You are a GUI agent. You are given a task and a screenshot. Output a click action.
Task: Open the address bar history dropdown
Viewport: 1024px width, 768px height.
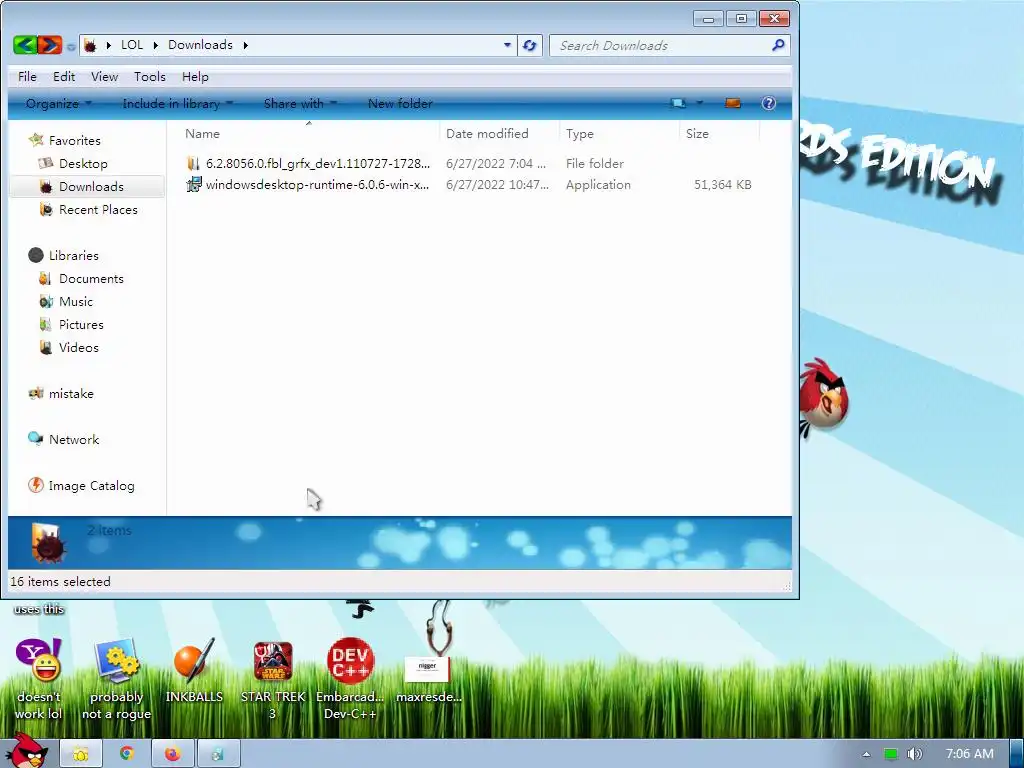(507, 45)
